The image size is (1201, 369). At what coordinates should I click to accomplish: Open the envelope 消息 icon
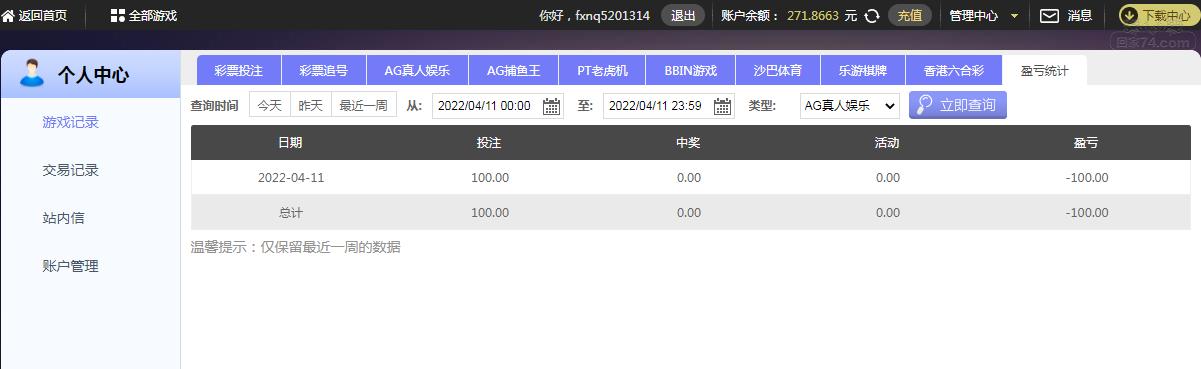click(x=1049, y=15)
